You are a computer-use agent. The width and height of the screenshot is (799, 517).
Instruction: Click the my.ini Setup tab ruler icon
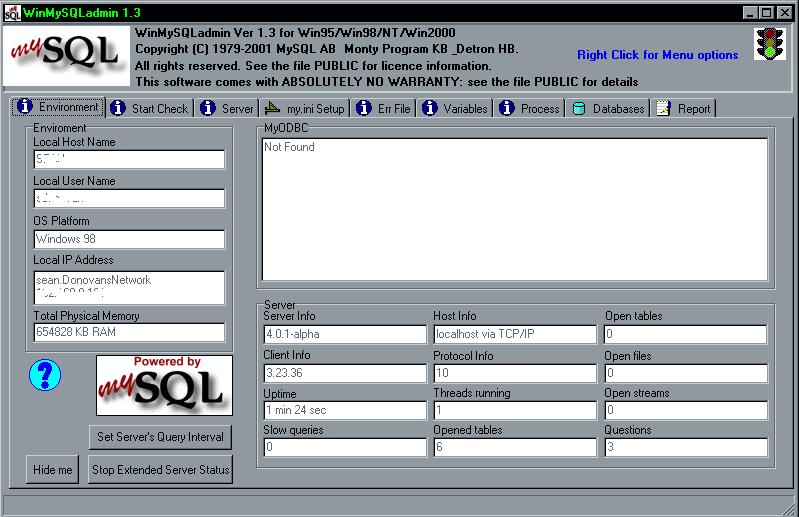pos(272,108)
